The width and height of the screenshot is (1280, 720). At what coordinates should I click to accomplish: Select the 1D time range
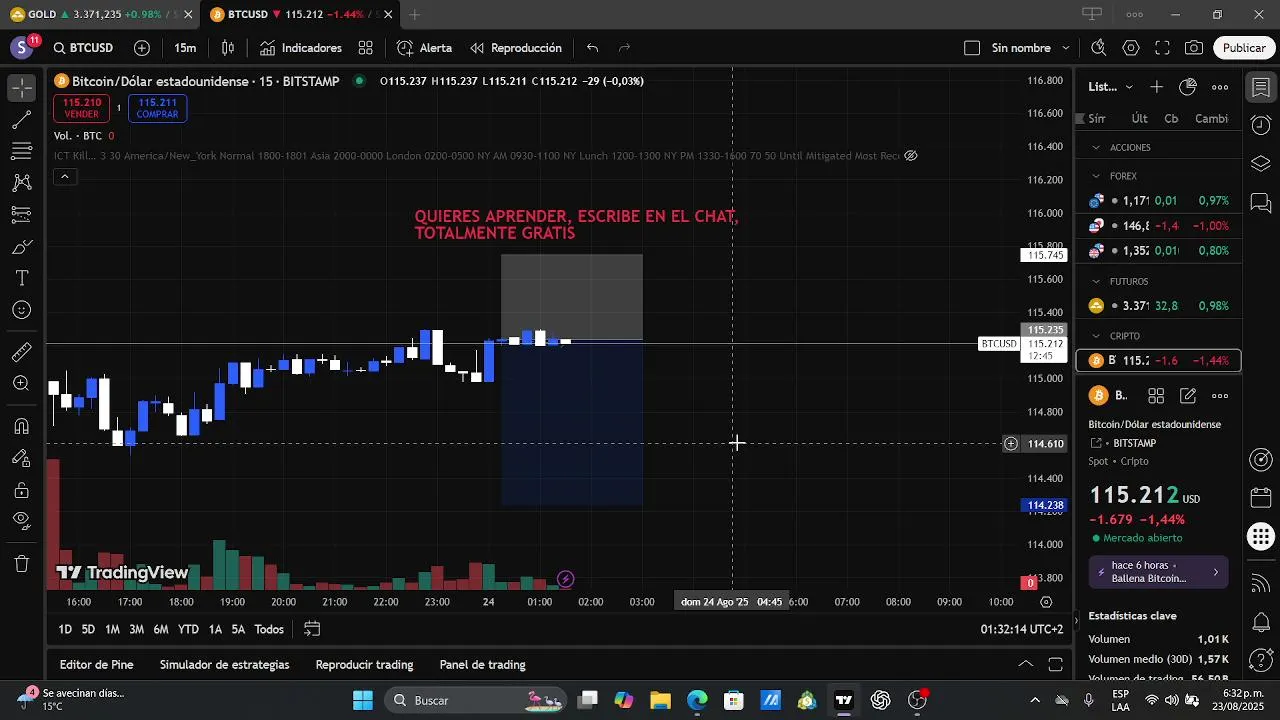(x=65, y=629)
